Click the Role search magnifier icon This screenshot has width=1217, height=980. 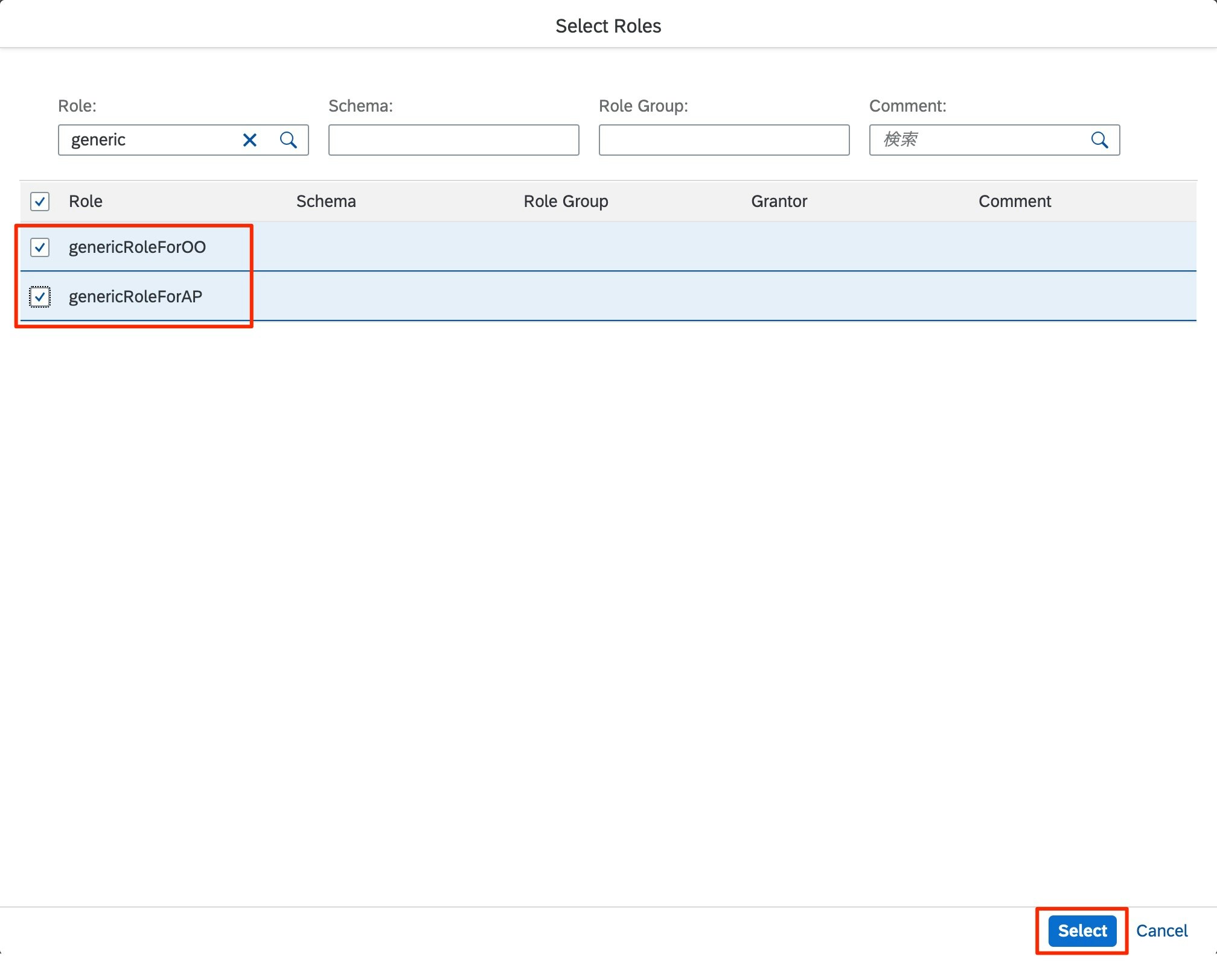pyautogui.click(x=289, y=140)
